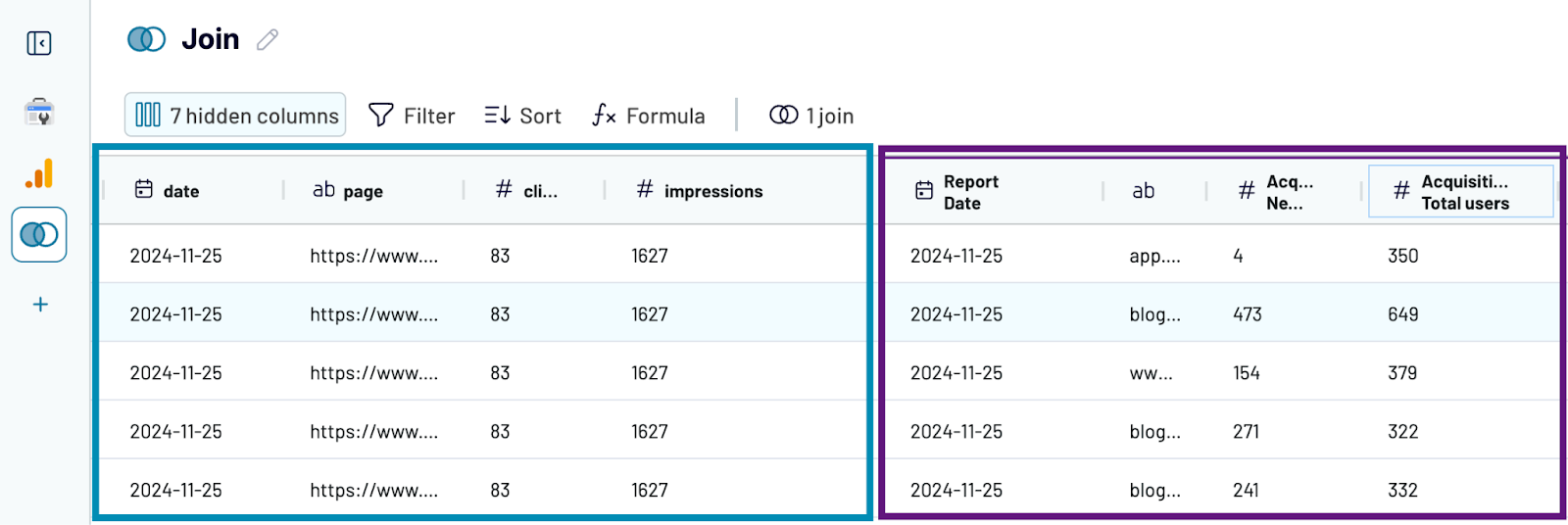Open the Formula editor
This screenshot has height=525, width=1568.
pos(649,116)
